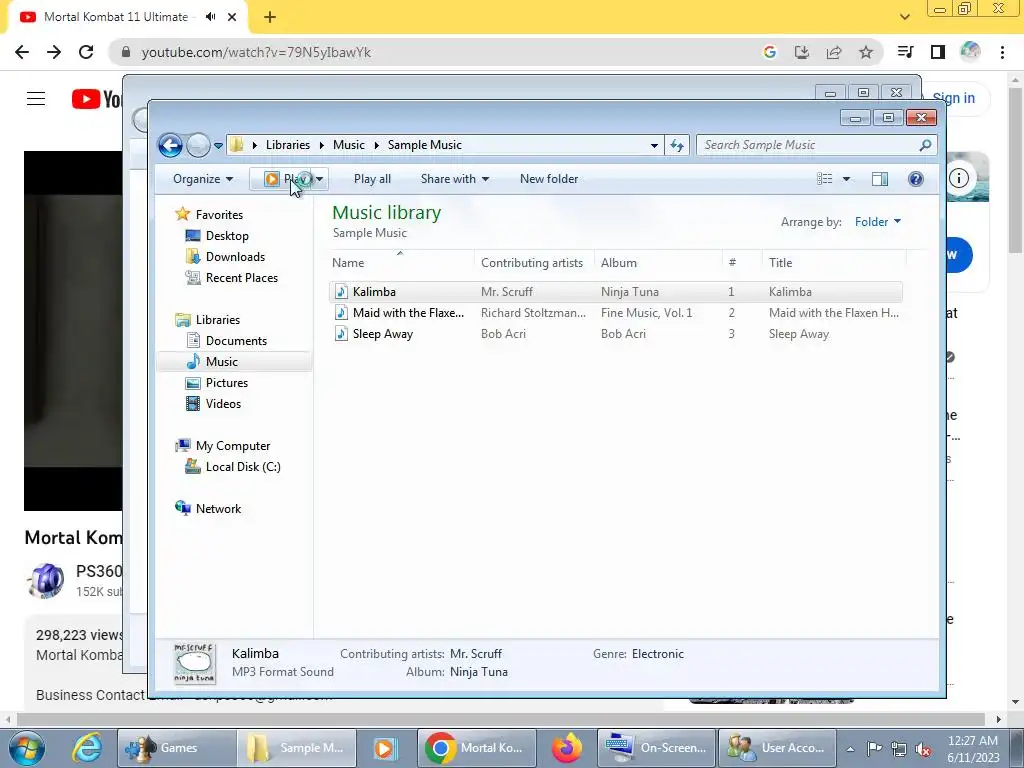
Task: Click the Libraries breadcrumb in address bar
Action: pos(287,145)
